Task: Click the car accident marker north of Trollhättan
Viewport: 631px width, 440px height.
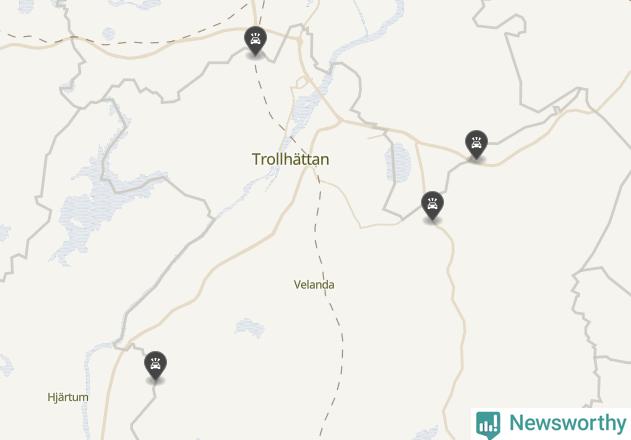Action: pos(255,40)
